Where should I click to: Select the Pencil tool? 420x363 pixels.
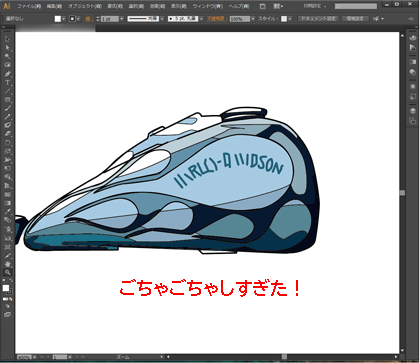(7, 117)
